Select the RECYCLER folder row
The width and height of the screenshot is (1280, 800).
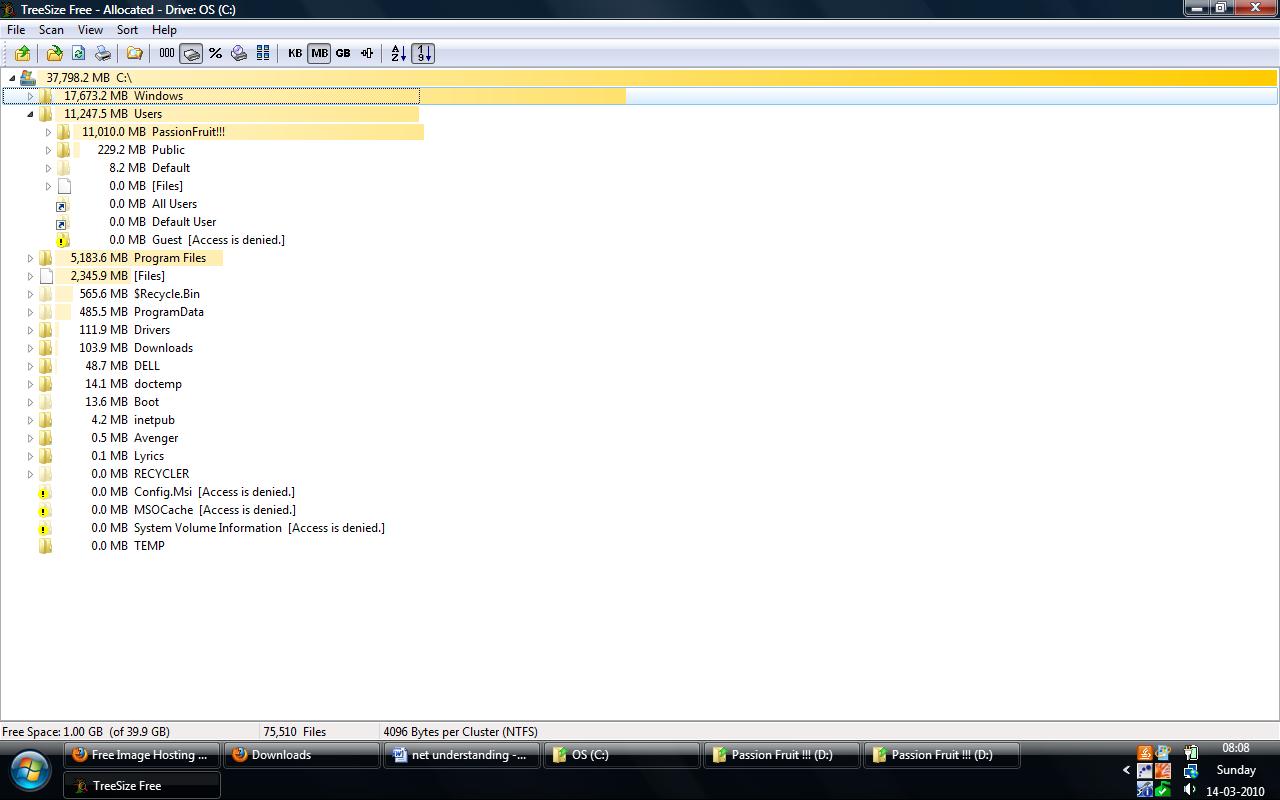click(x=640, y=474)
